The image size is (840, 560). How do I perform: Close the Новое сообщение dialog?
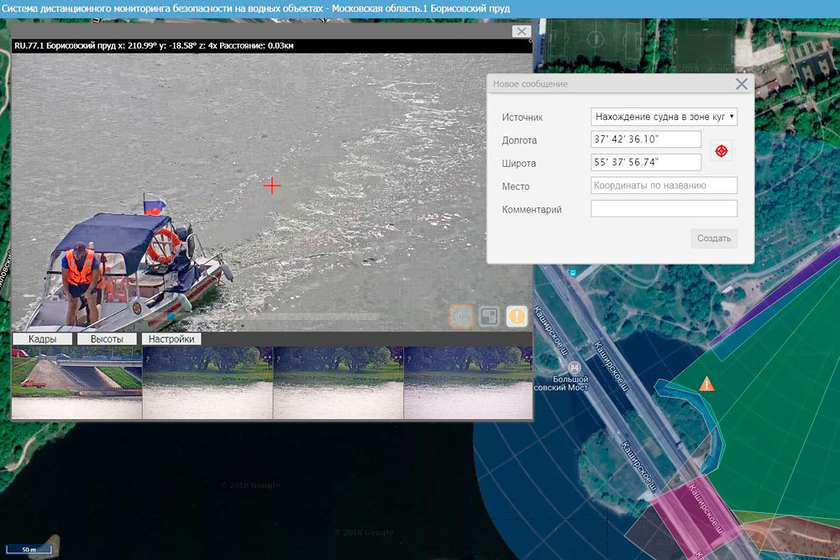tap(741, 85)
